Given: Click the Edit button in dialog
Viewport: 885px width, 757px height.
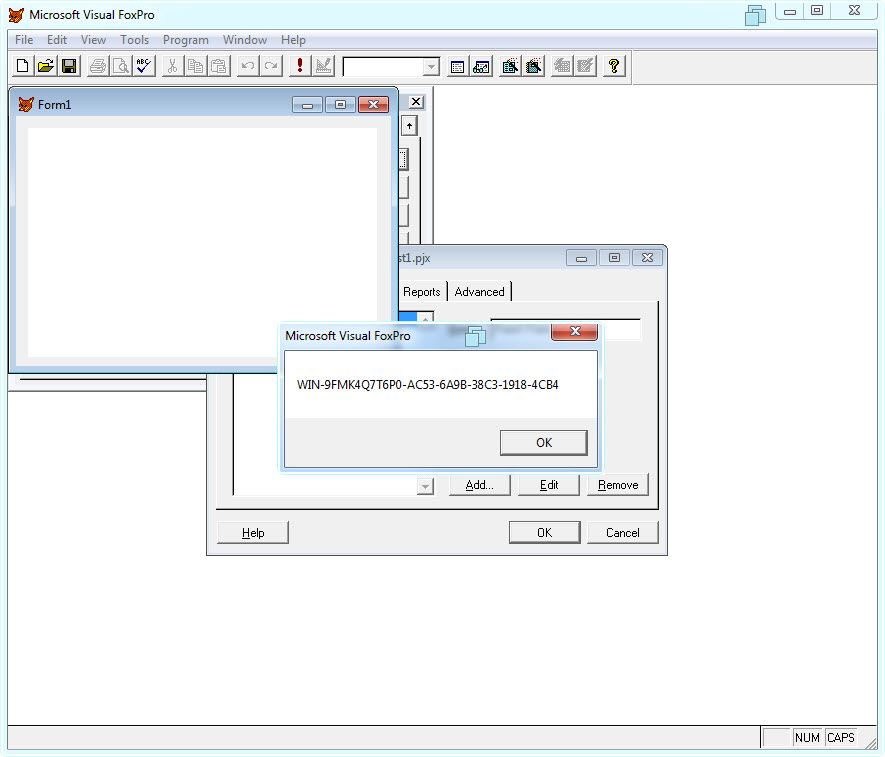Looking at the screenshot, I should 549,485.
